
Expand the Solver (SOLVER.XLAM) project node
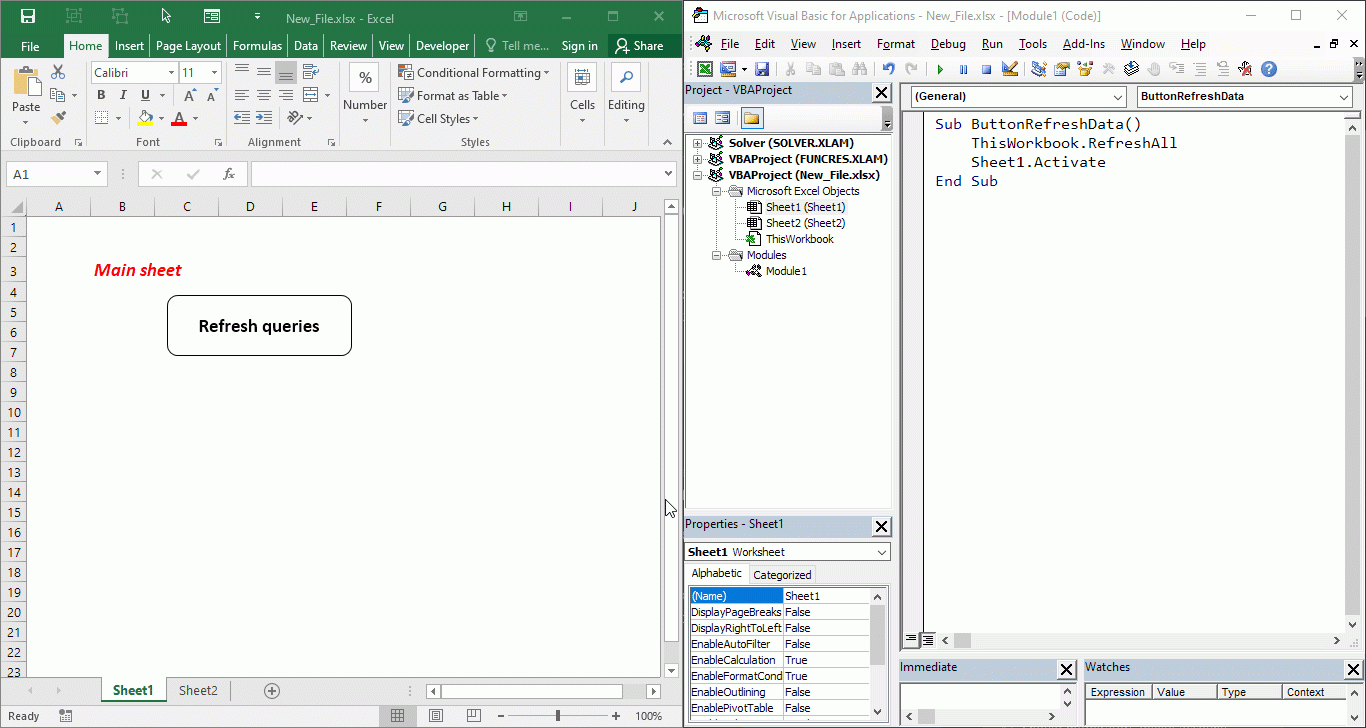(x=697, y=143)
